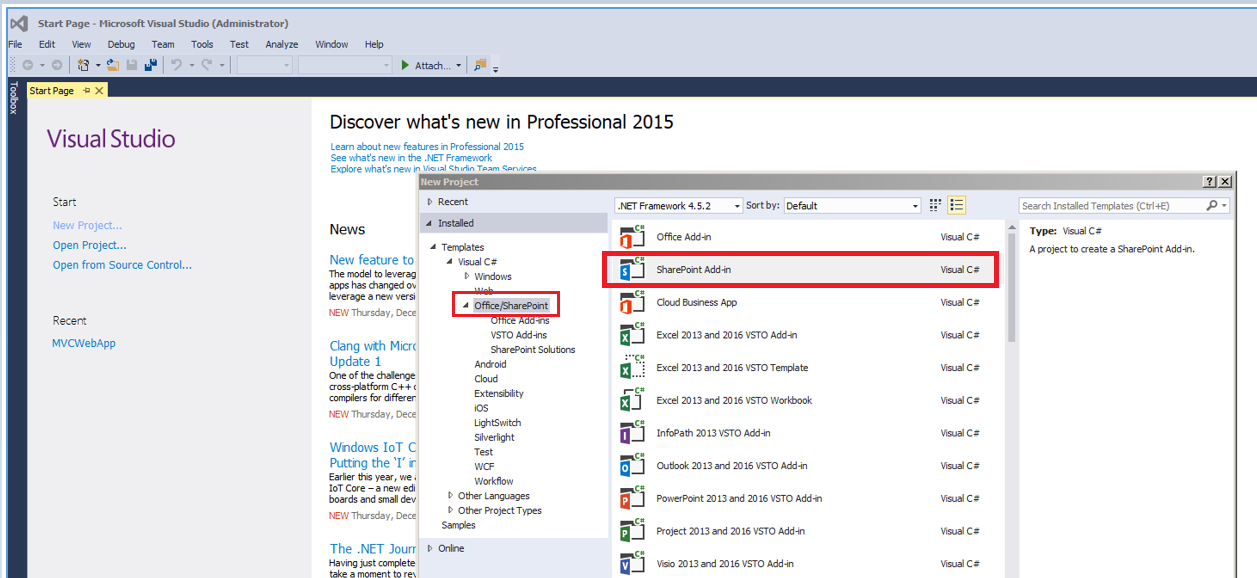Open recent project MVCWebApp

(84, 343)
